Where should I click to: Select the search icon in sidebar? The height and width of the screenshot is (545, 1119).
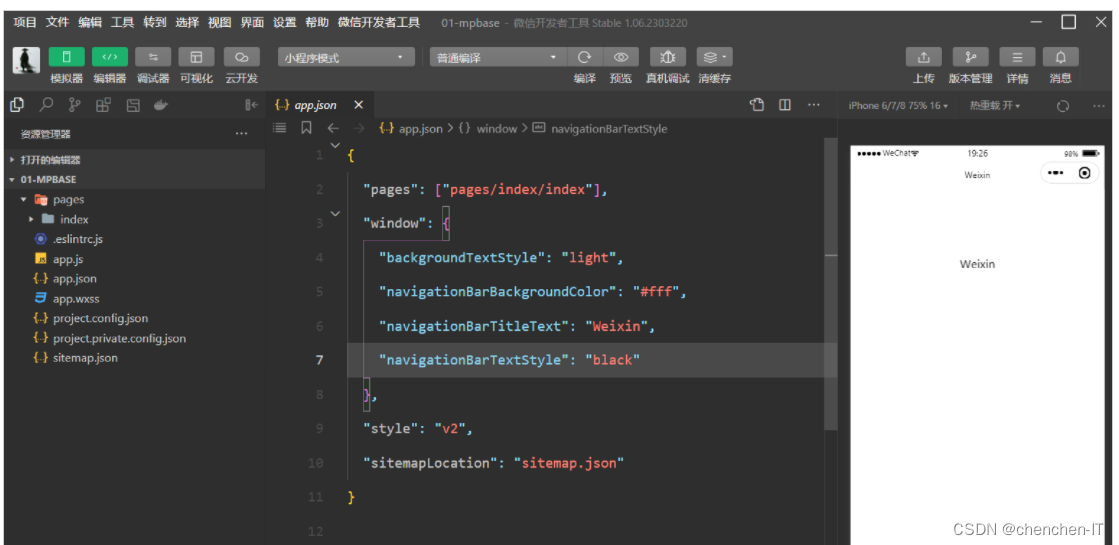click(46, 105)
